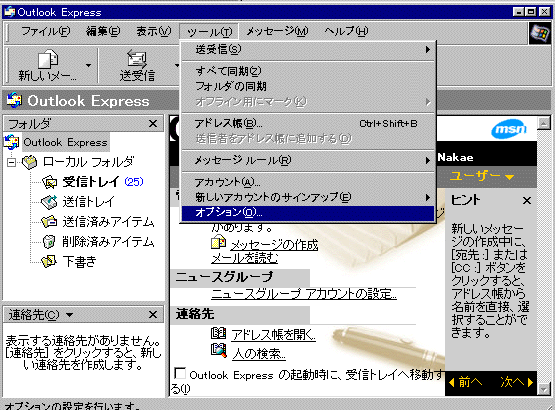Image resolution: width=555 pixels, height=410 pixels.
Task: Open the メッセージ(M) menu
Action: point(277,32)
